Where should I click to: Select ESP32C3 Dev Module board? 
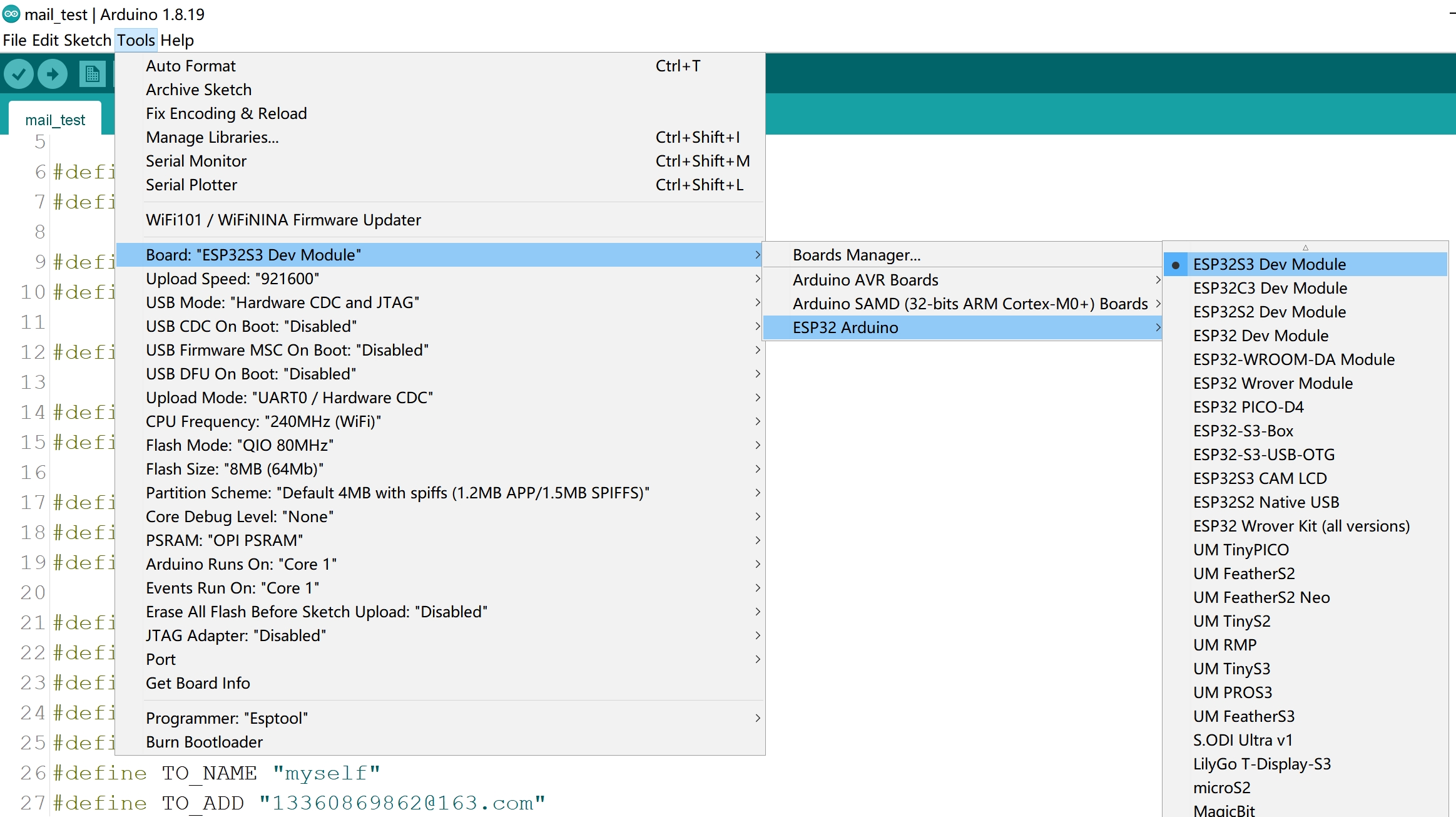(x=1305, y=288)
